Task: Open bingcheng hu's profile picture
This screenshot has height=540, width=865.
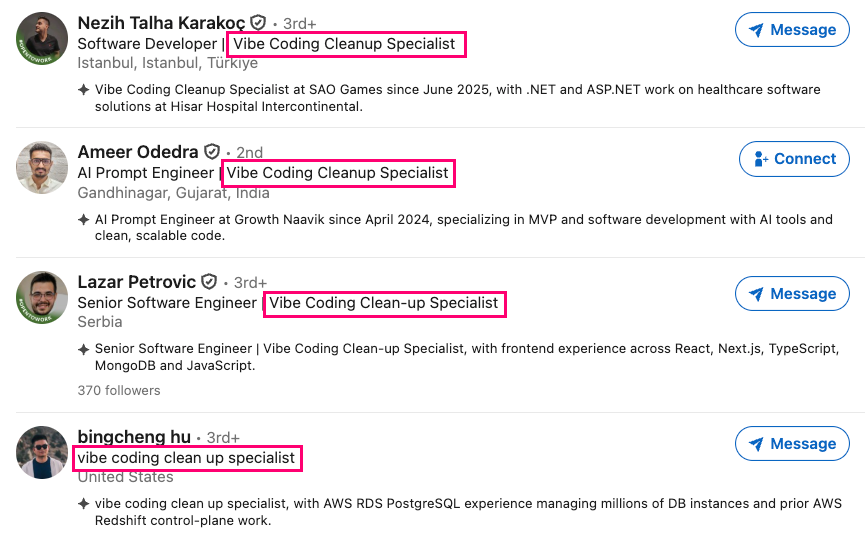Action: pos(42,452)
